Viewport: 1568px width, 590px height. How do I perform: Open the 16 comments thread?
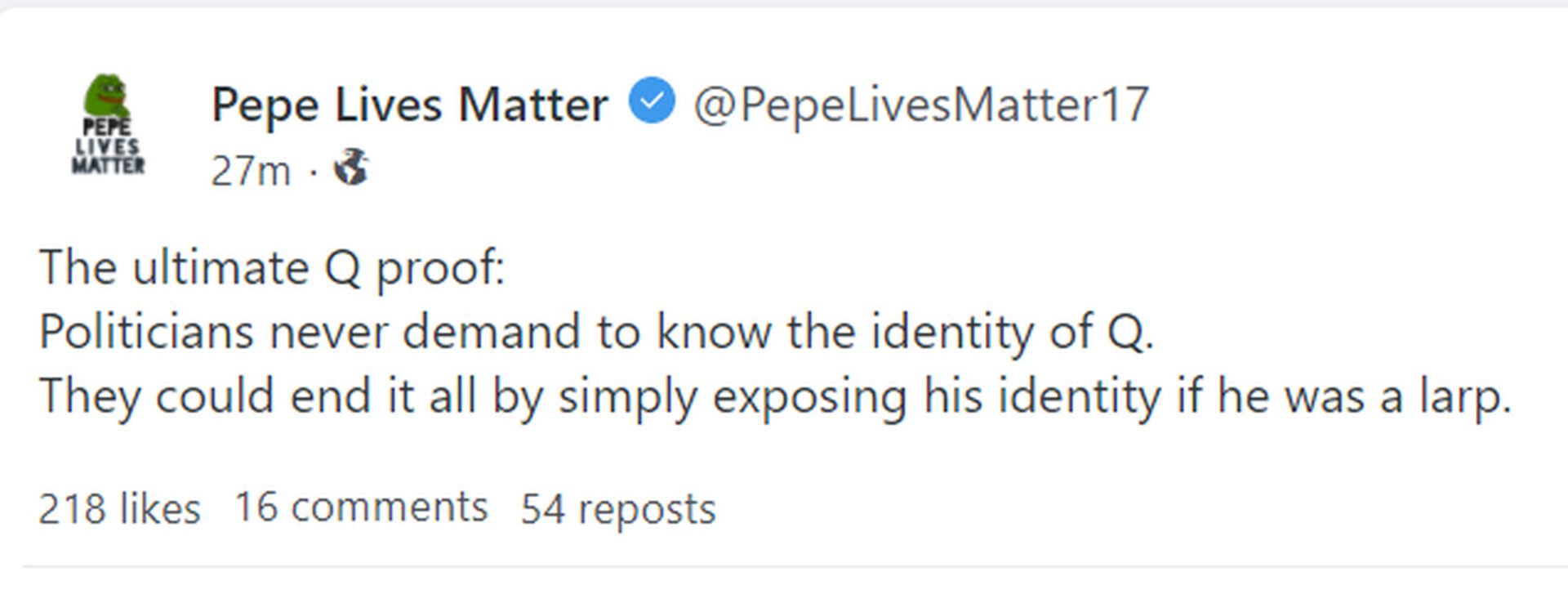tap(361, 507)
